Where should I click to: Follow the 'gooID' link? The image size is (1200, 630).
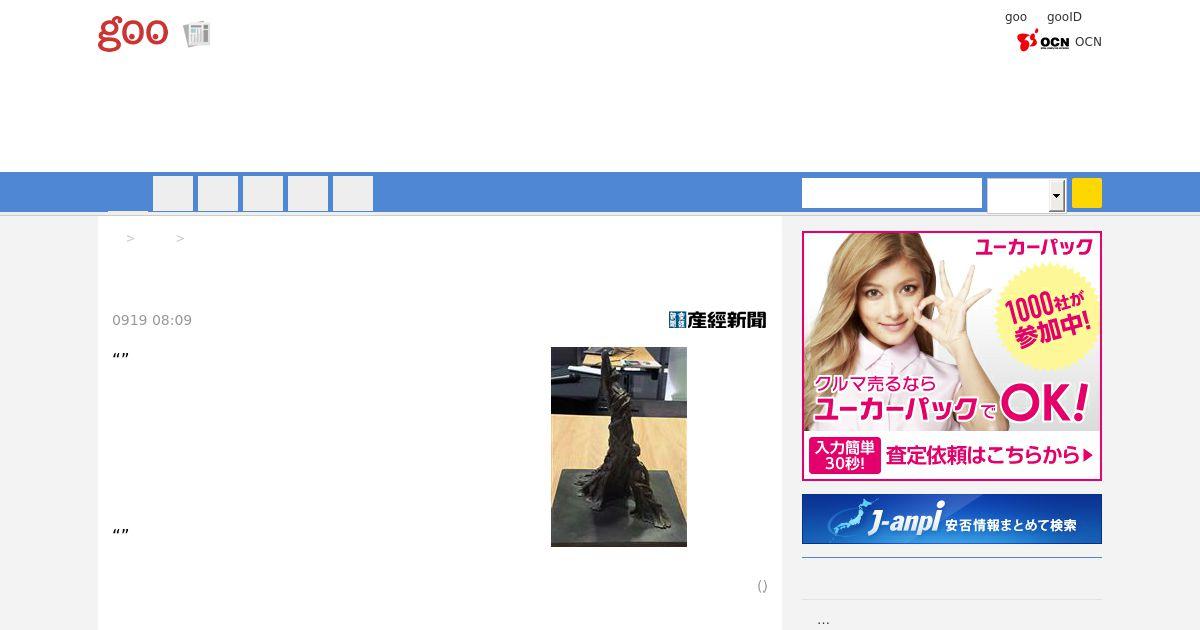point(1064,17)
